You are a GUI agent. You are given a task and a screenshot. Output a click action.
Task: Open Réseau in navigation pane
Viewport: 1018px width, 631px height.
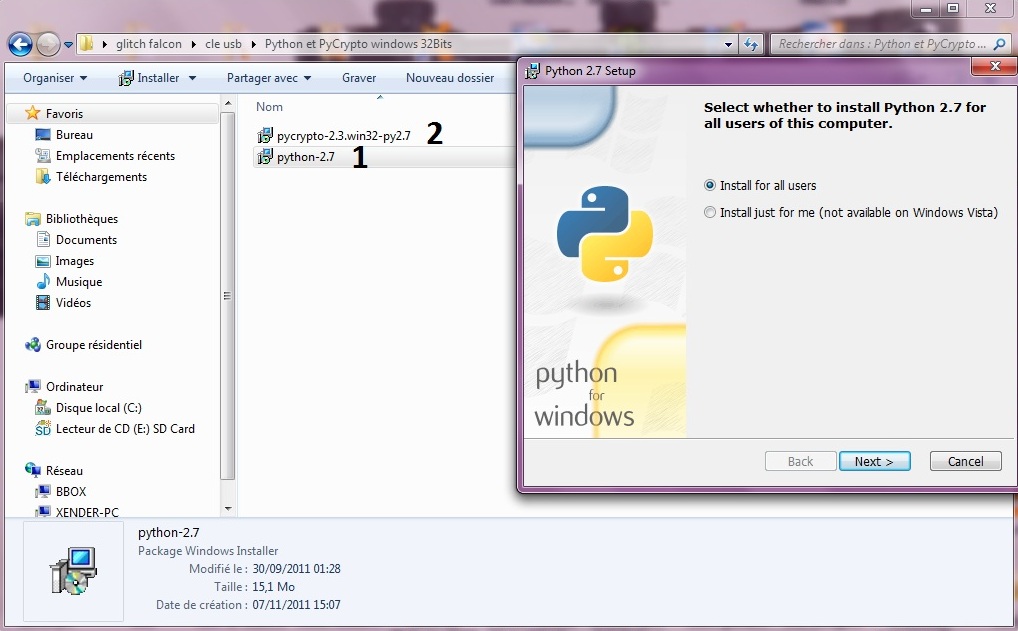pos(64,471)
